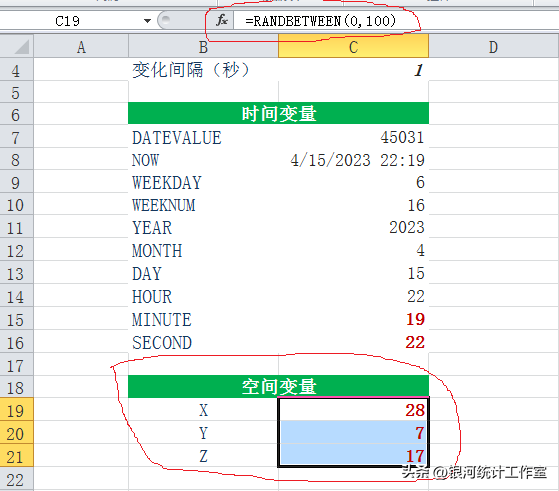The width and height of the screenshot is (559, 491).
Task: Click the Z value cell showing 17
Action: click(x=353, y=456)
